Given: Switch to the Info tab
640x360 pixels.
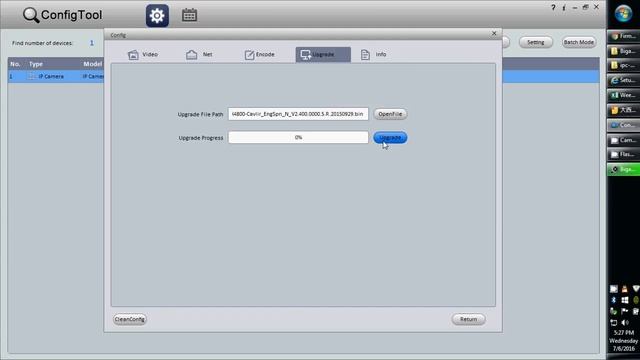Looking at the screenshot, I should [373, 54].
